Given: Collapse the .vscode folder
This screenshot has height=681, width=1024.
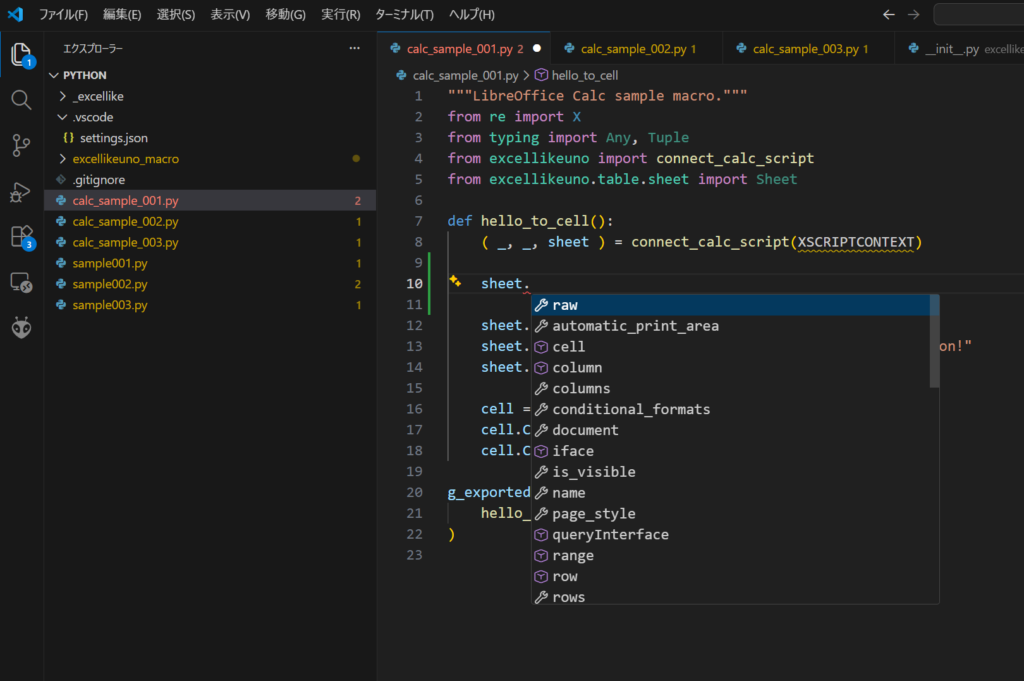Looking at the screenshot, I should coord(92,117).
